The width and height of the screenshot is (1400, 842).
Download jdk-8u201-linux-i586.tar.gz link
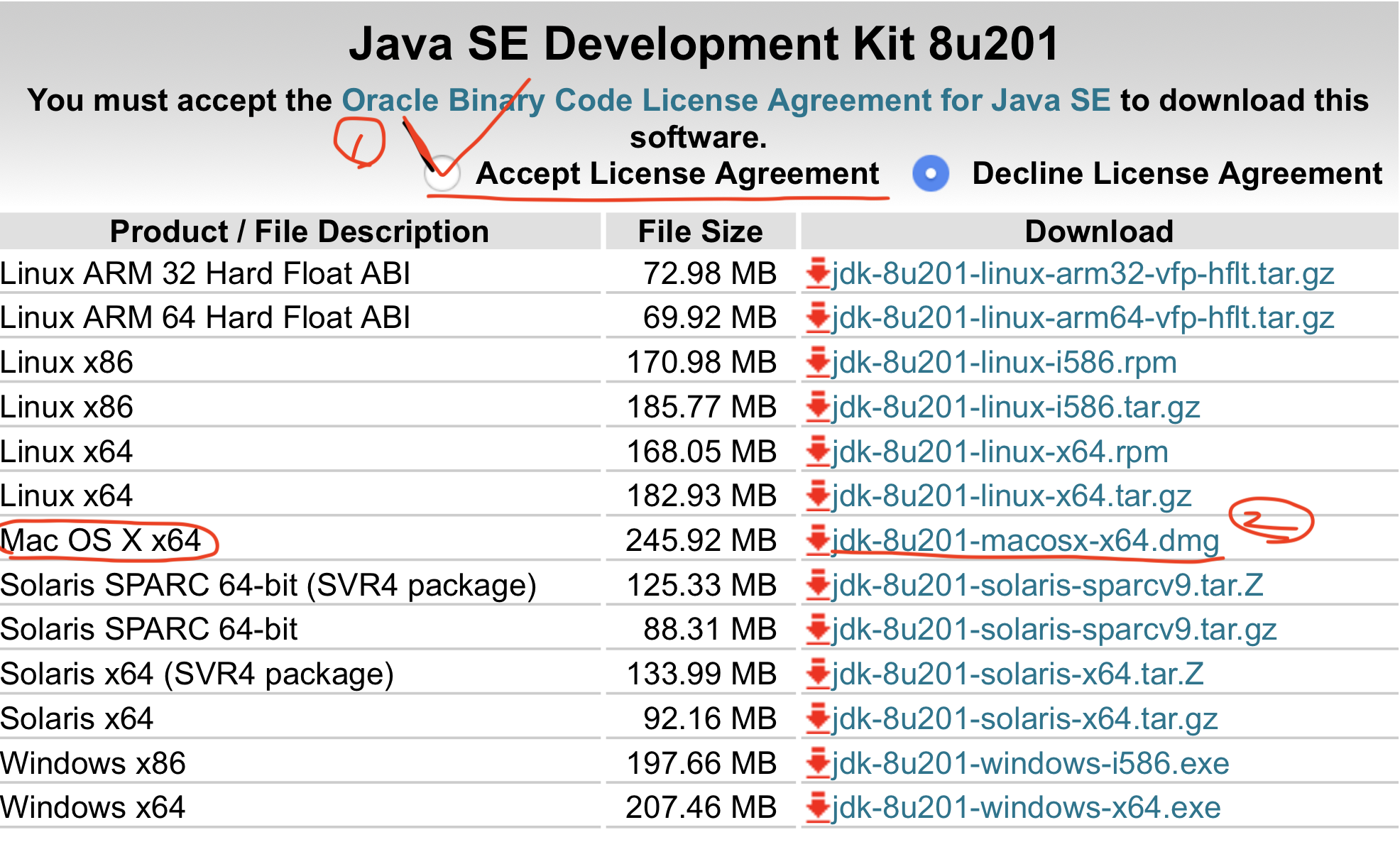(x=1016, y=408)
